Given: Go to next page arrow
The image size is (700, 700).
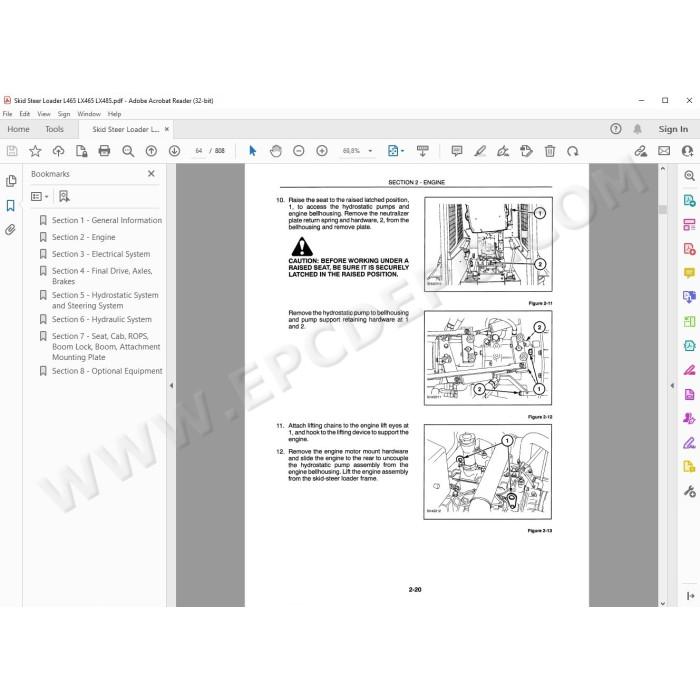Looking at the screenshot, I should tap(175, 151).
